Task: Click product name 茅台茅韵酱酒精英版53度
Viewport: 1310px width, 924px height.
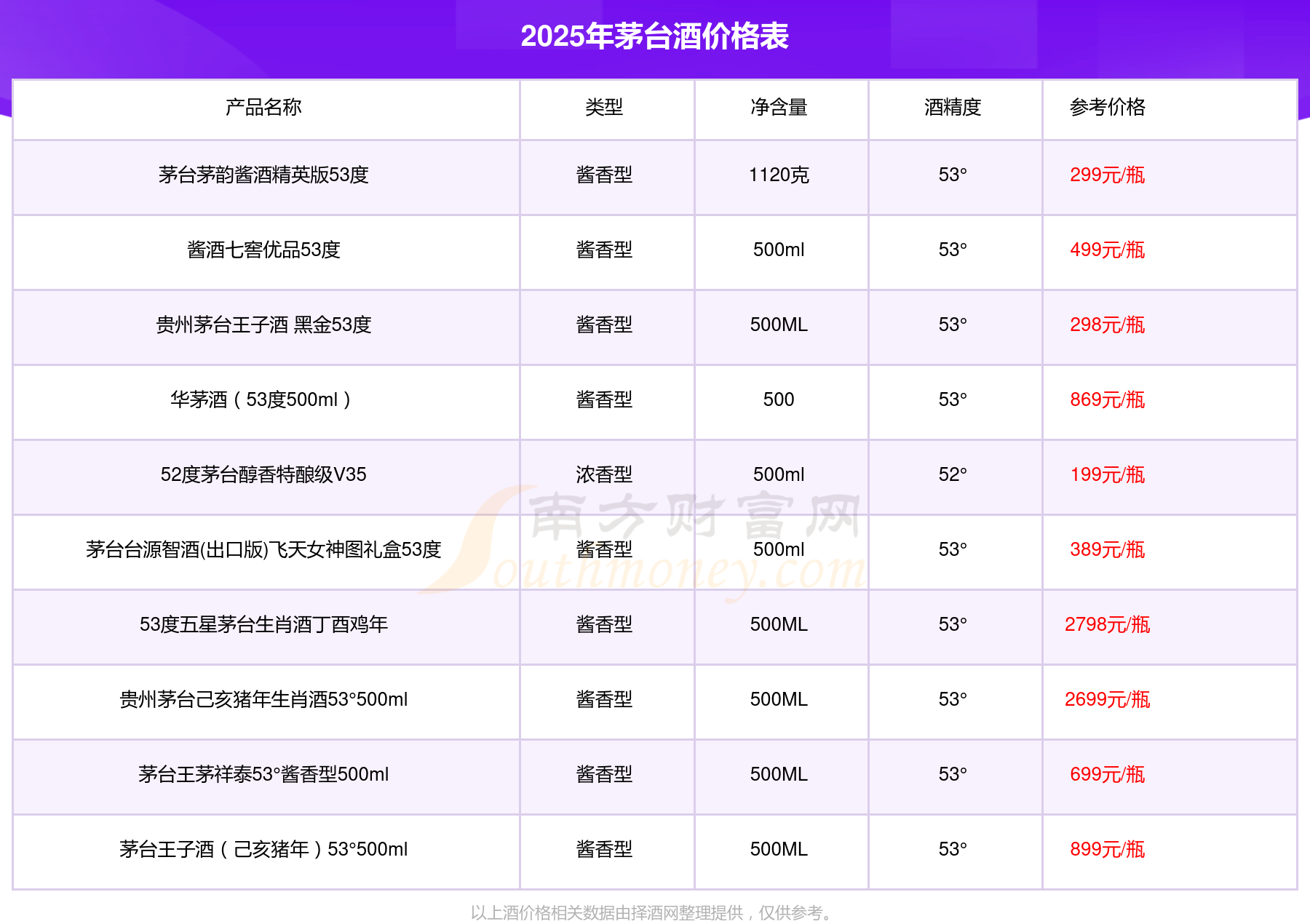Action: 263,175
